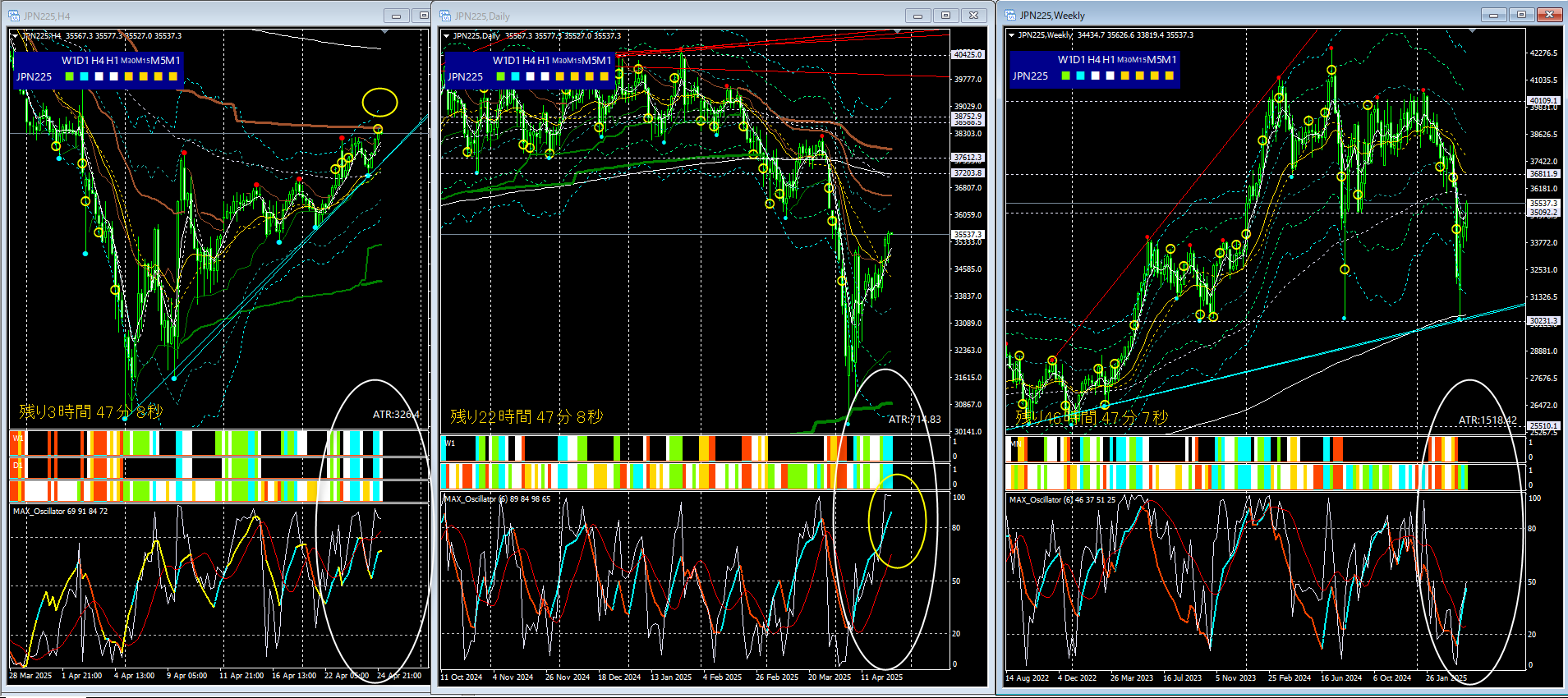The height and width of the screenshot is (698, 1568).
Task: Expand the one-click trading arrow on Weekly chart
Action: tap(1011, 34)
